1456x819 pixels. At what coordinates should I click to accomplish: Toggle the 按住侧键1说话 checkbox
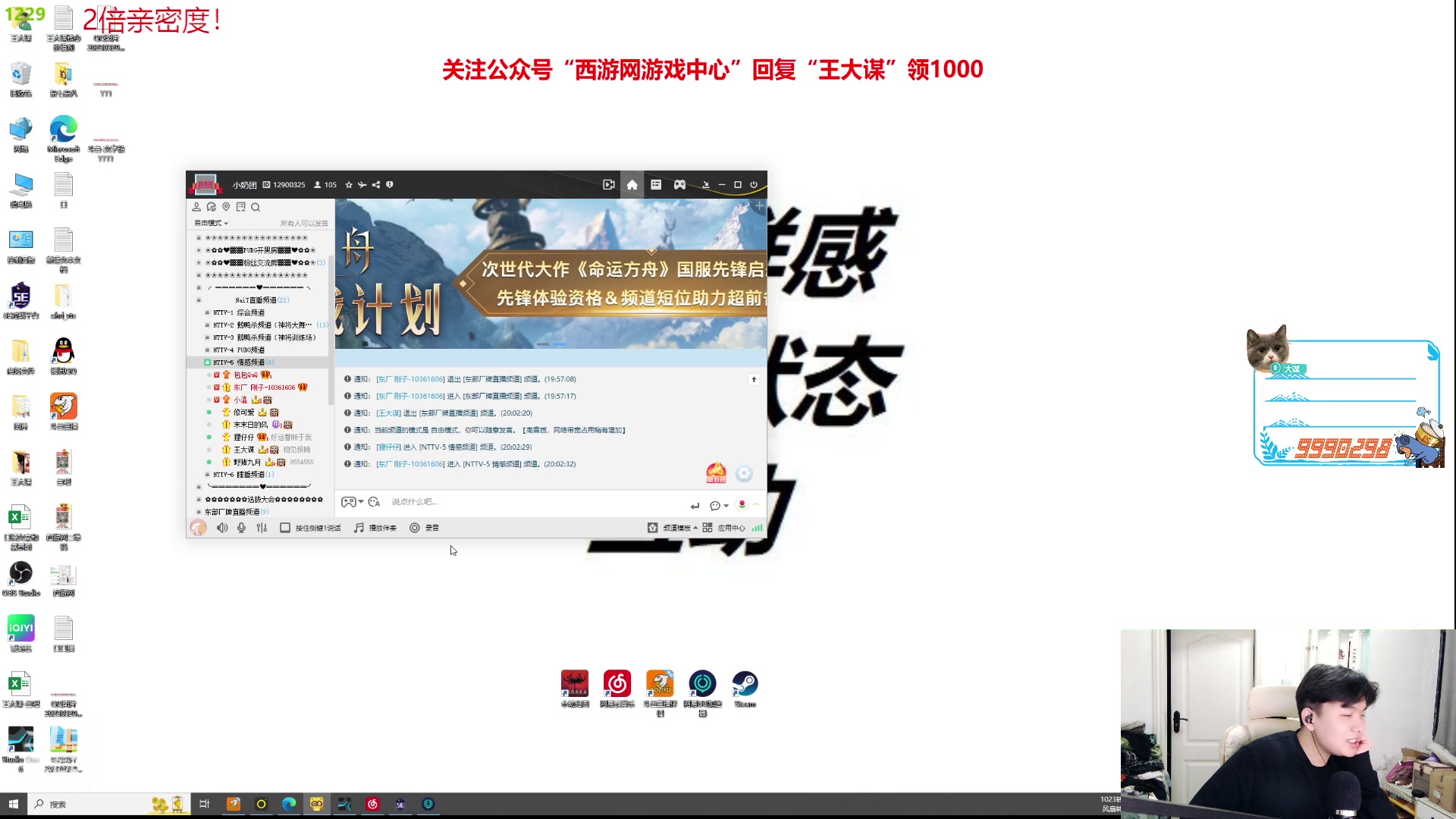(285, 528)
